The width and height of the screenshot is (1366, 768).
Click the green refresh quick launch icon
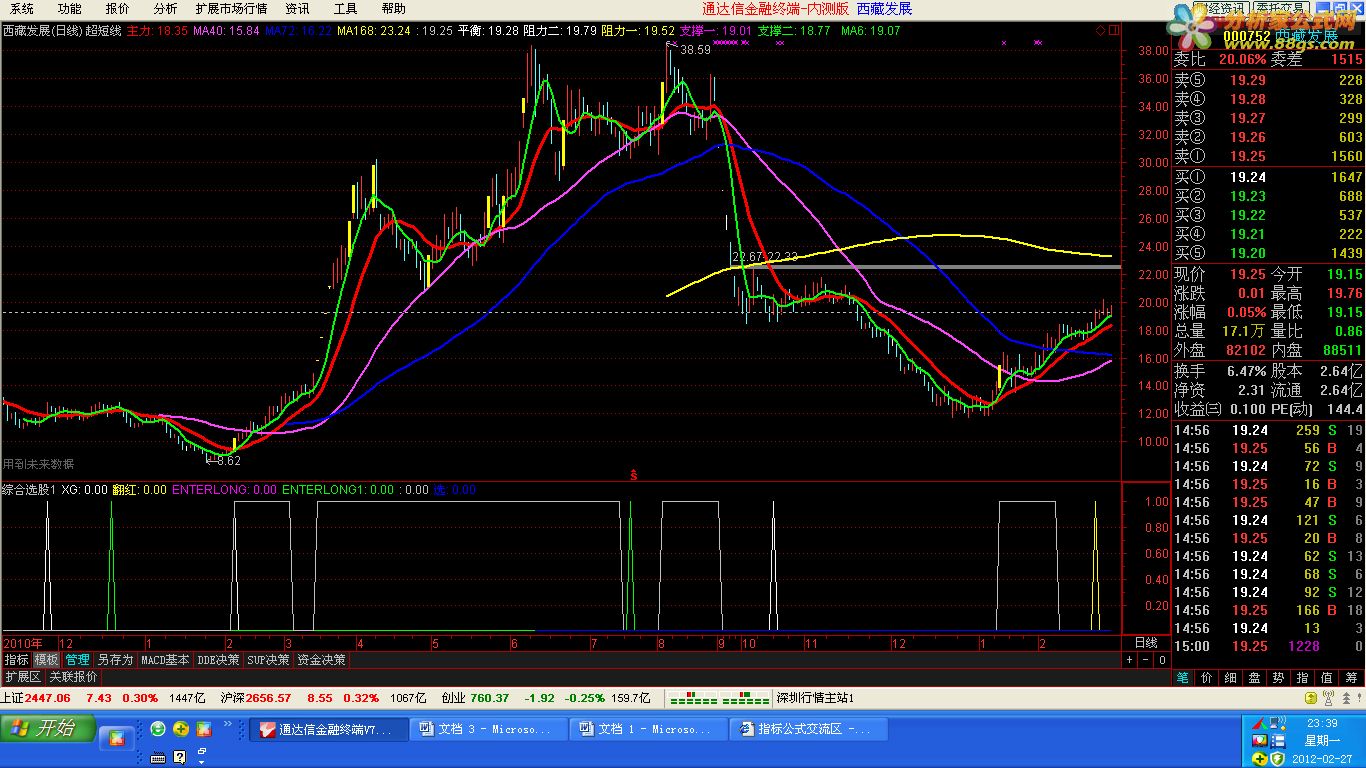158,729
